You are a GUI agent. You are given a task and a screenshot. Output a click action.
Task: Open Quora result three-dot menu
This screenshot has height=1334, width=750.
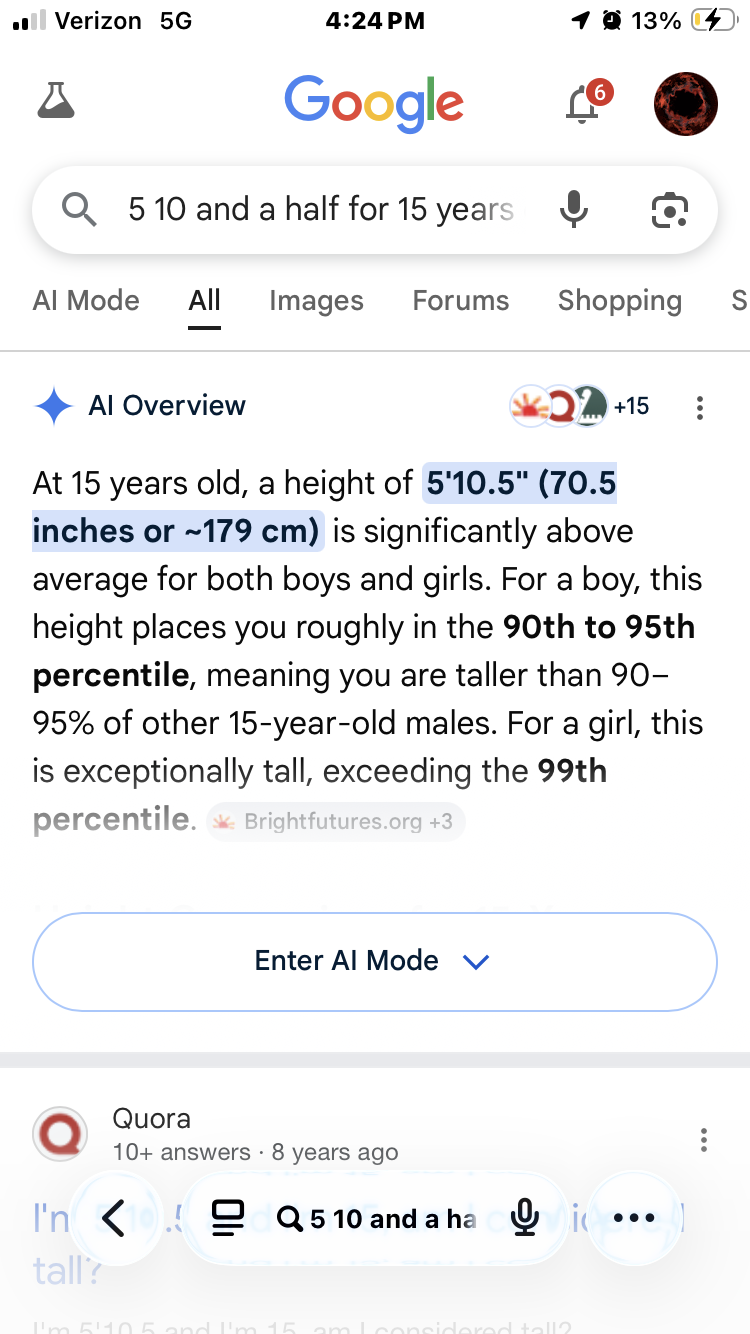click(704, 1140)
